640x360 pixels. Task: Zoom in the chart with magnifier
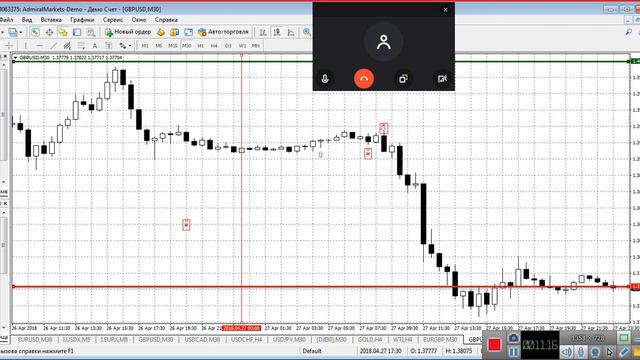coord(307,32)
